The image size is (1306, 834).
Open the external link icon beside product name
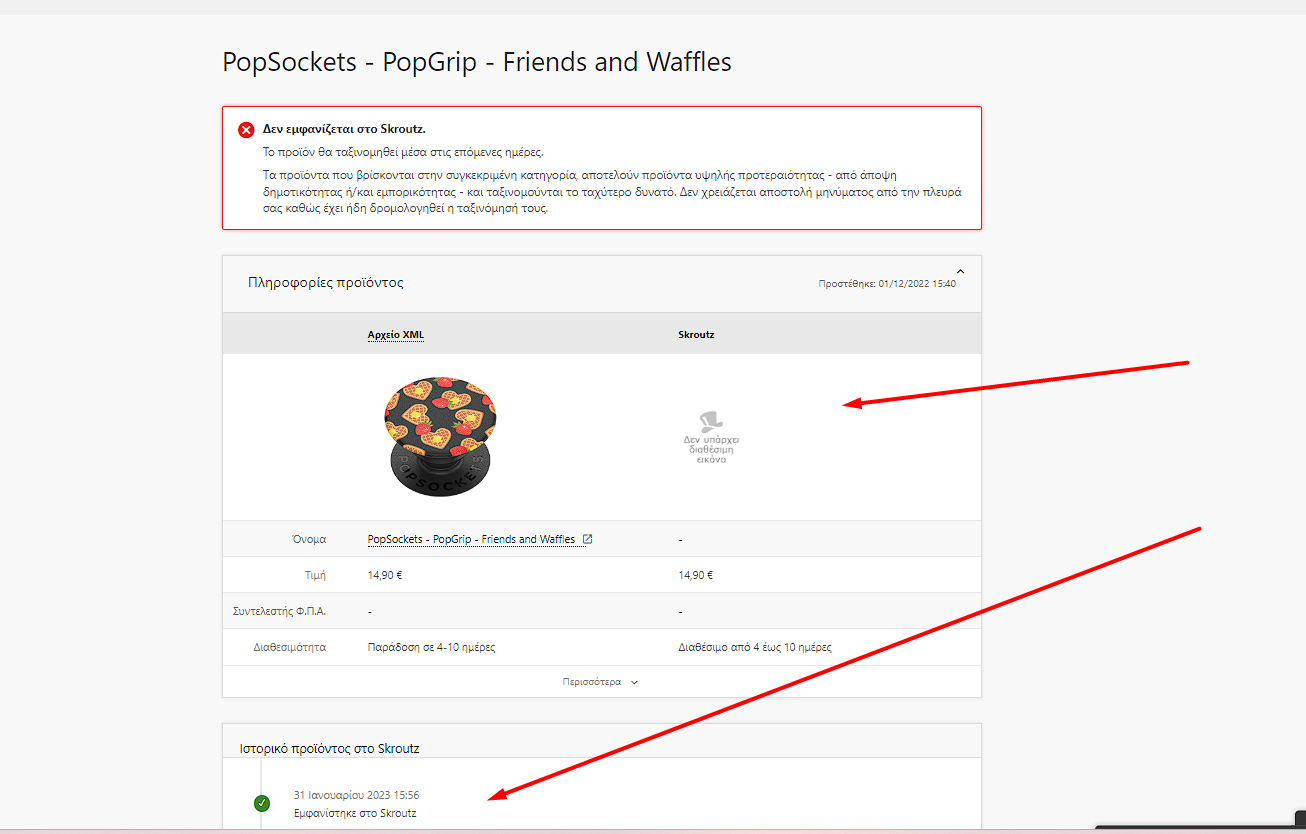587,539
